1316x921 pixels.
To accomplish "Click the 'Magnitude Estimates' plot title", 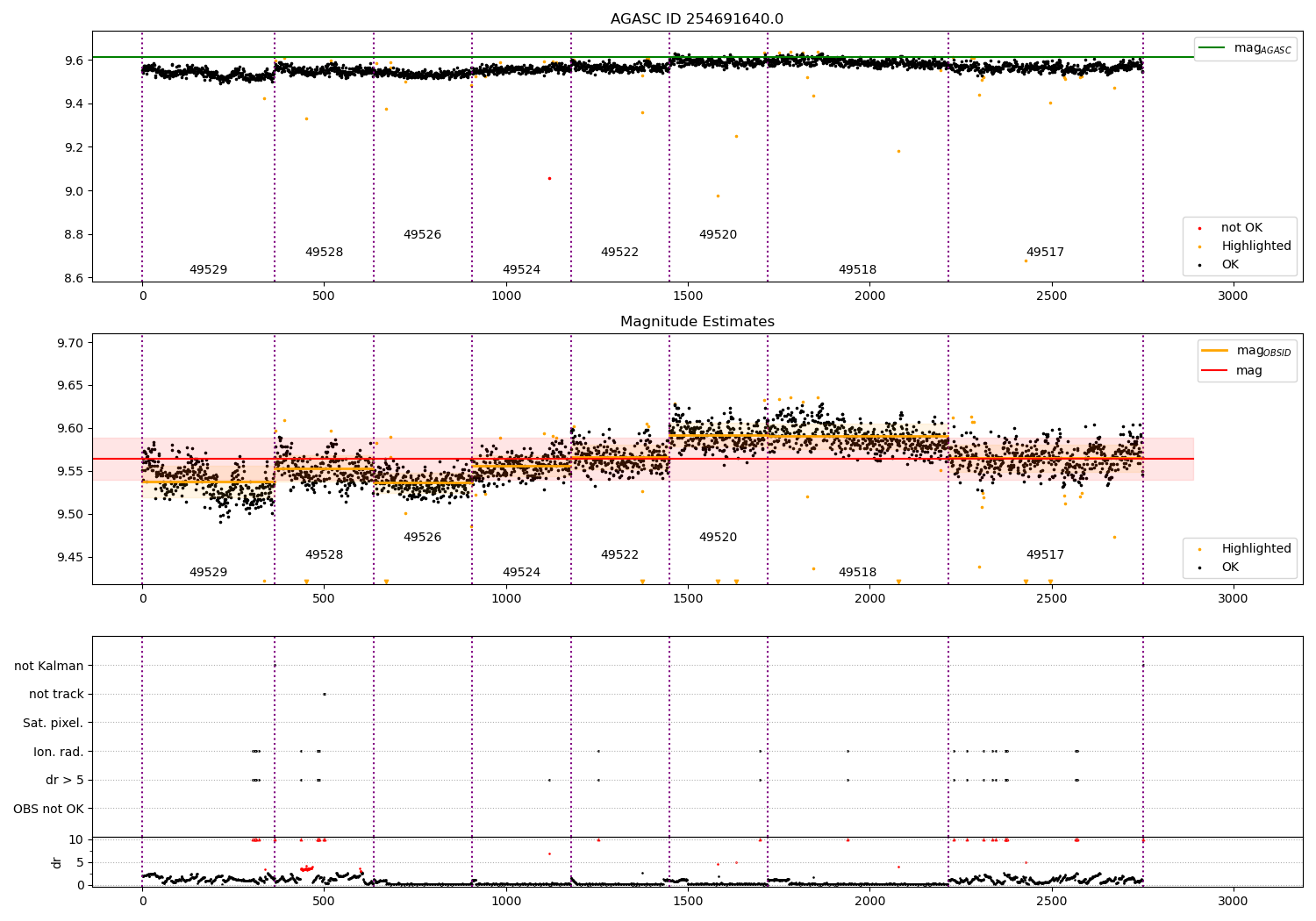I will [697, 322].
